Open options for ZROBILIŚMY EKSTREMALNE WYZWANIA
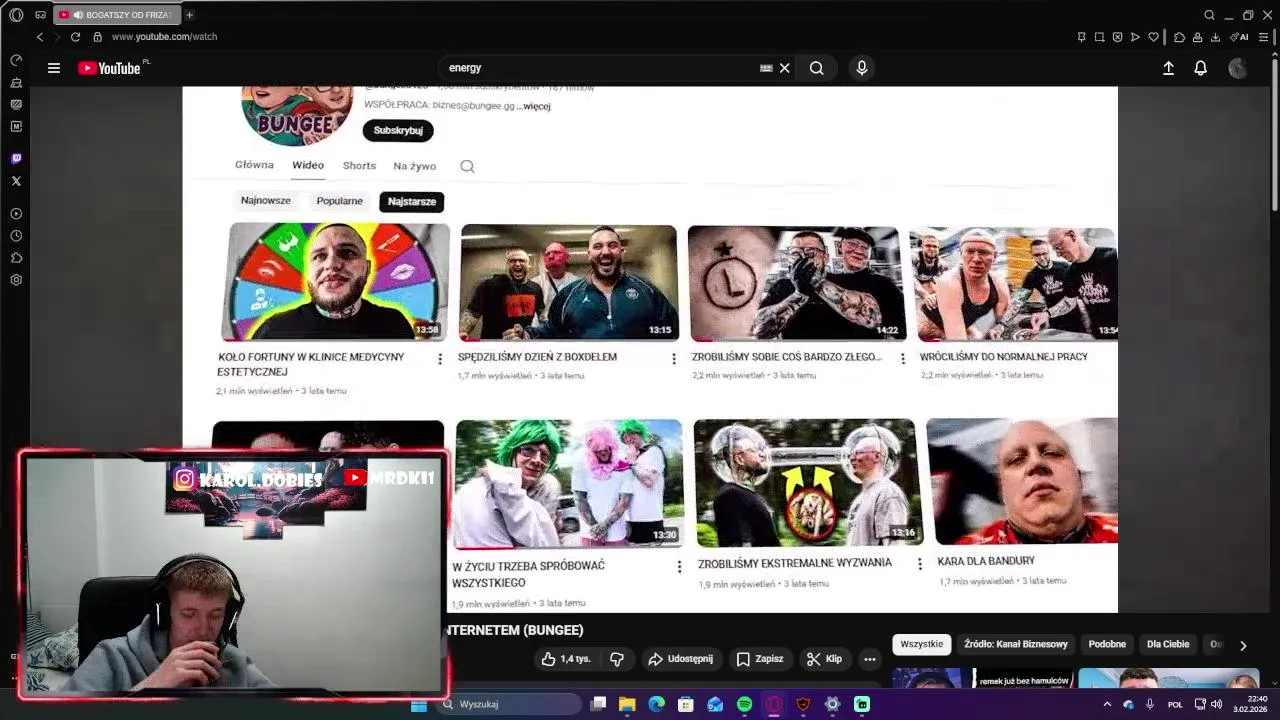The height and width of the screenshot is (720, 1280). point(920,564)
